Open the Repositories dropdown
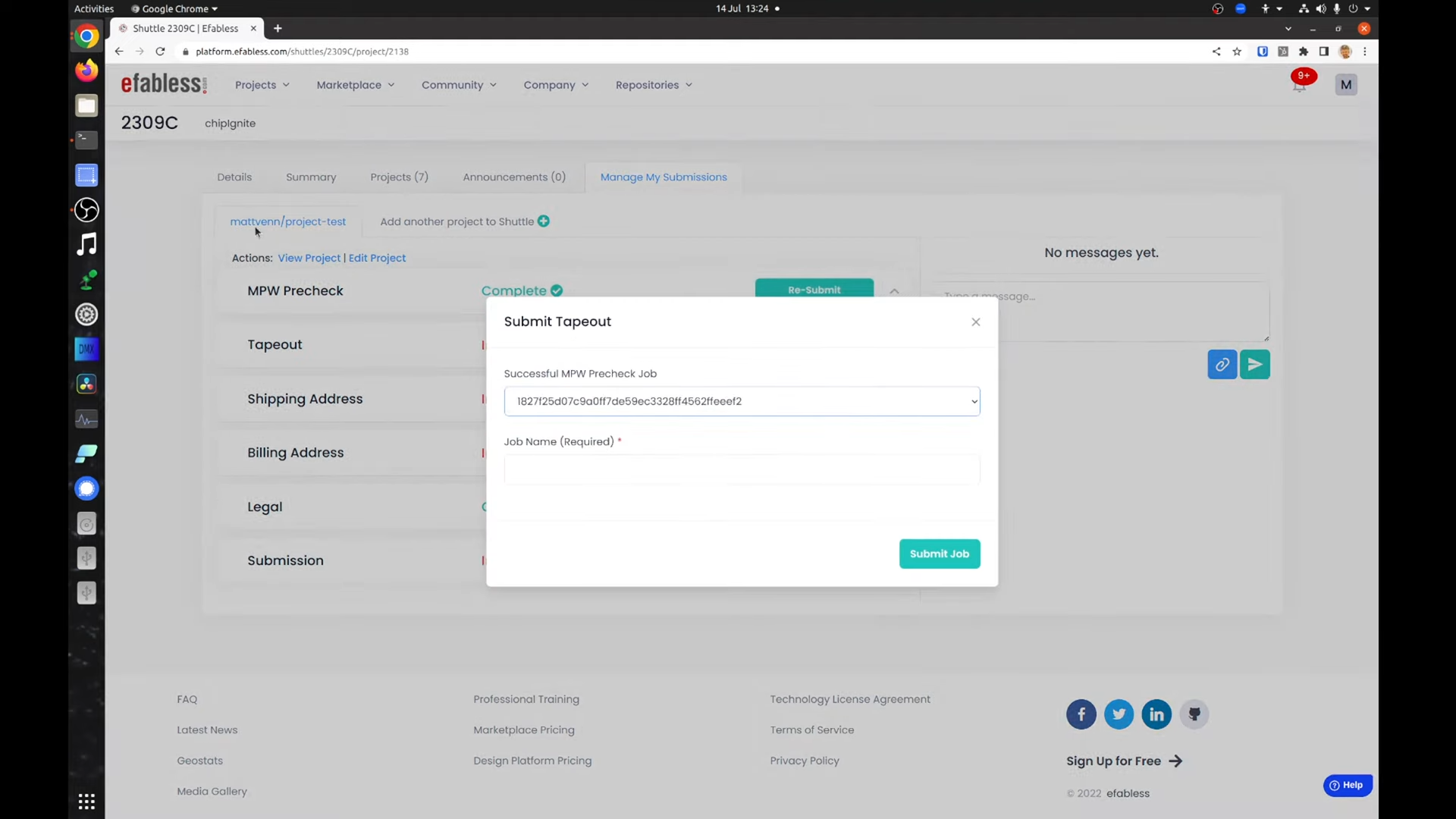The width and height of the screenshot is (1456, 819). [654, 85]
